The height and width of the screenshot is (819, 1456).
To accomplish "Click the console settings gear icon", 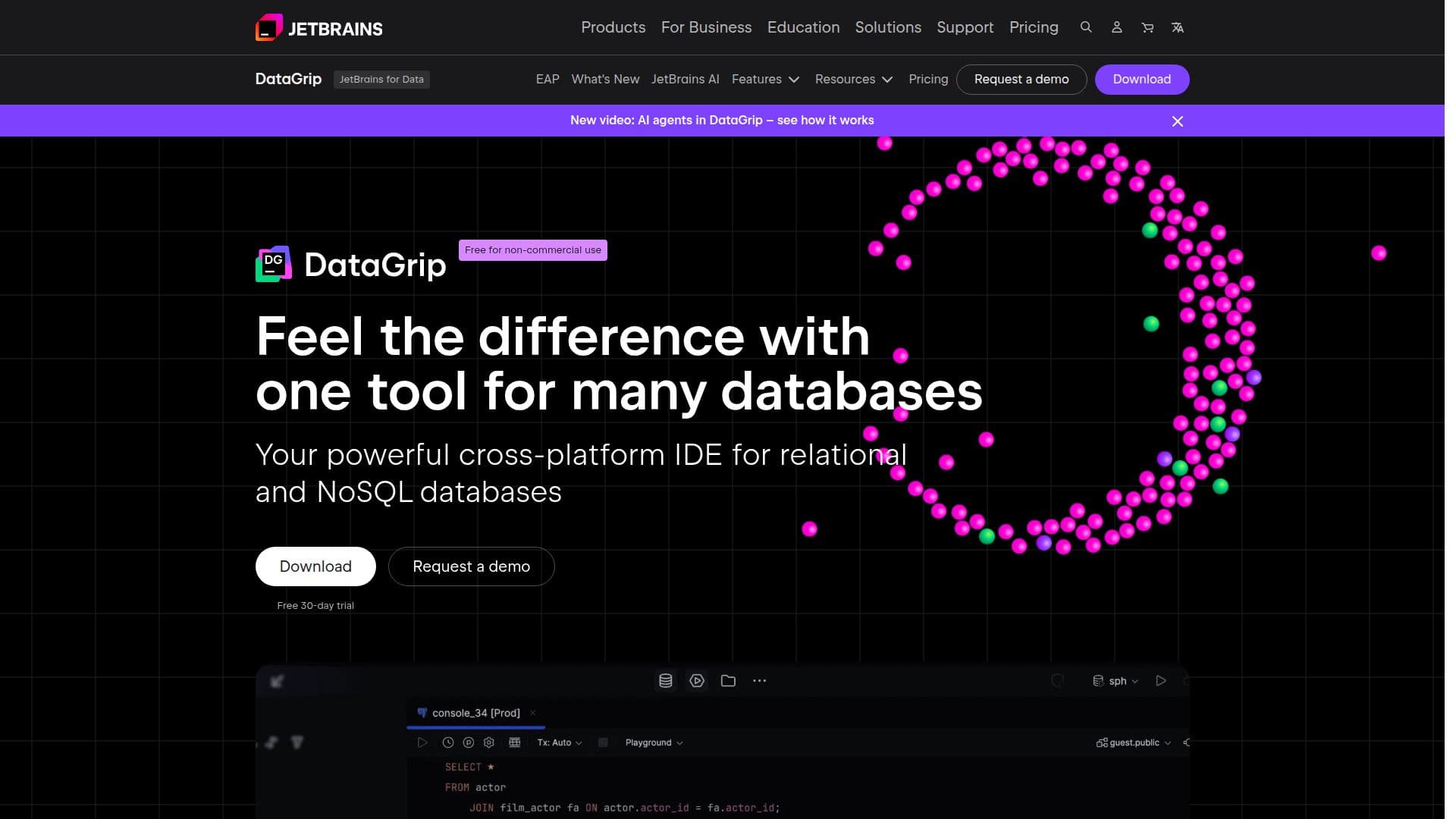I will point(489,742).
